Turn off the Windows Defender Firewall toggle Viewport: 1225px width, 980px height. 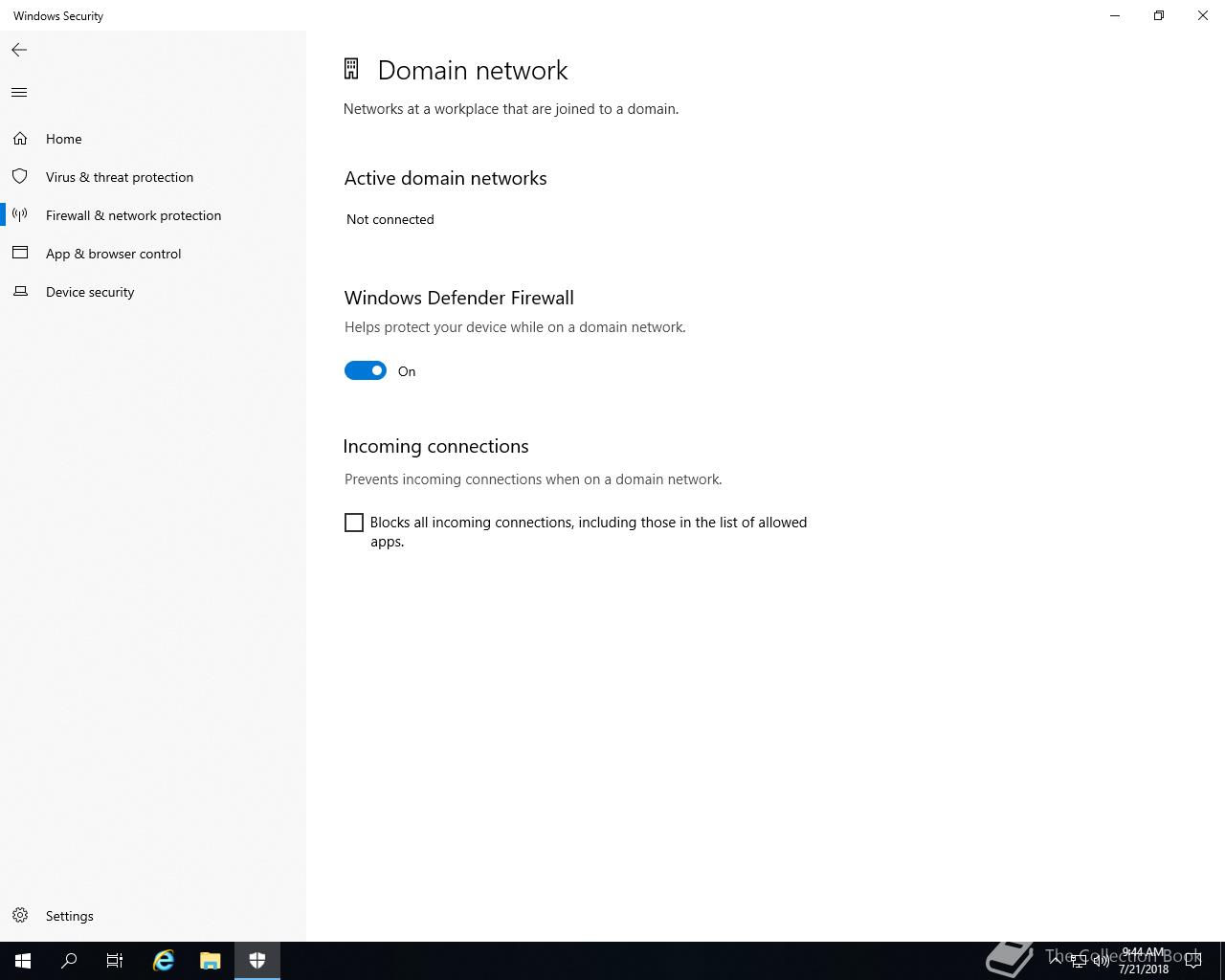tap(366, 371)
